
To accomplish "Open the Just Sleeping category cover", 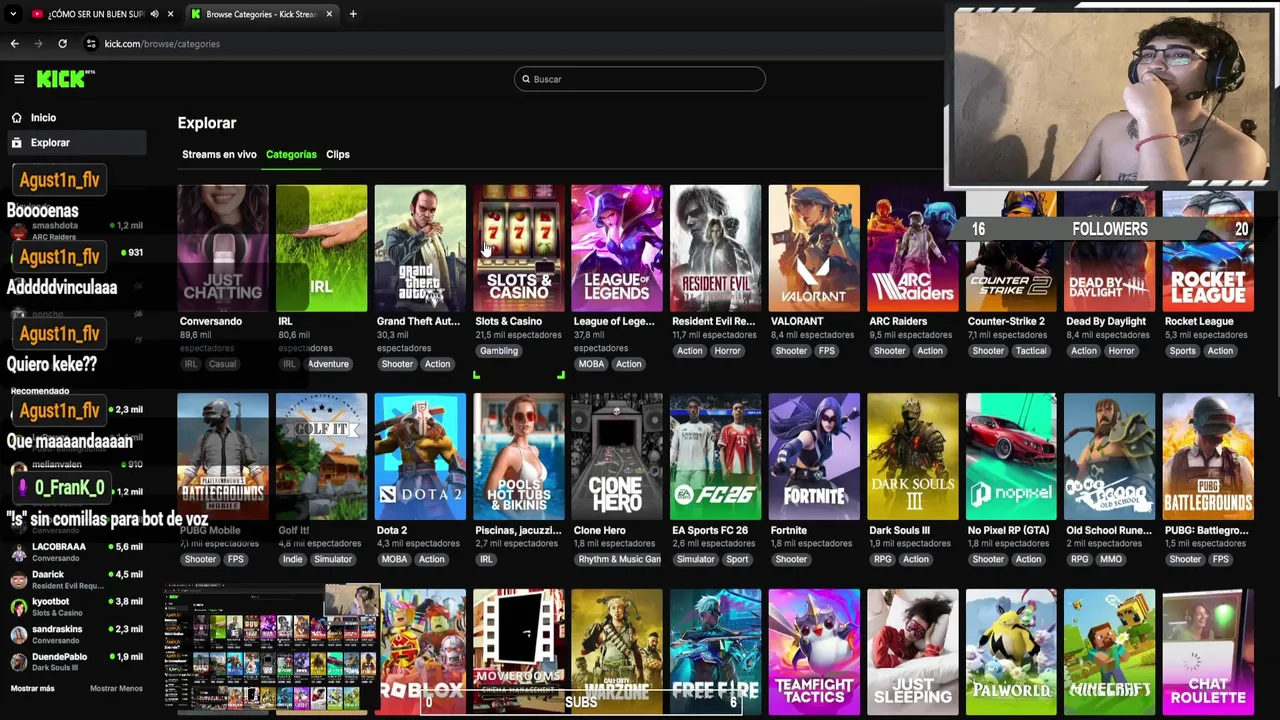I will pyautogui.click(x=912, y=652).
